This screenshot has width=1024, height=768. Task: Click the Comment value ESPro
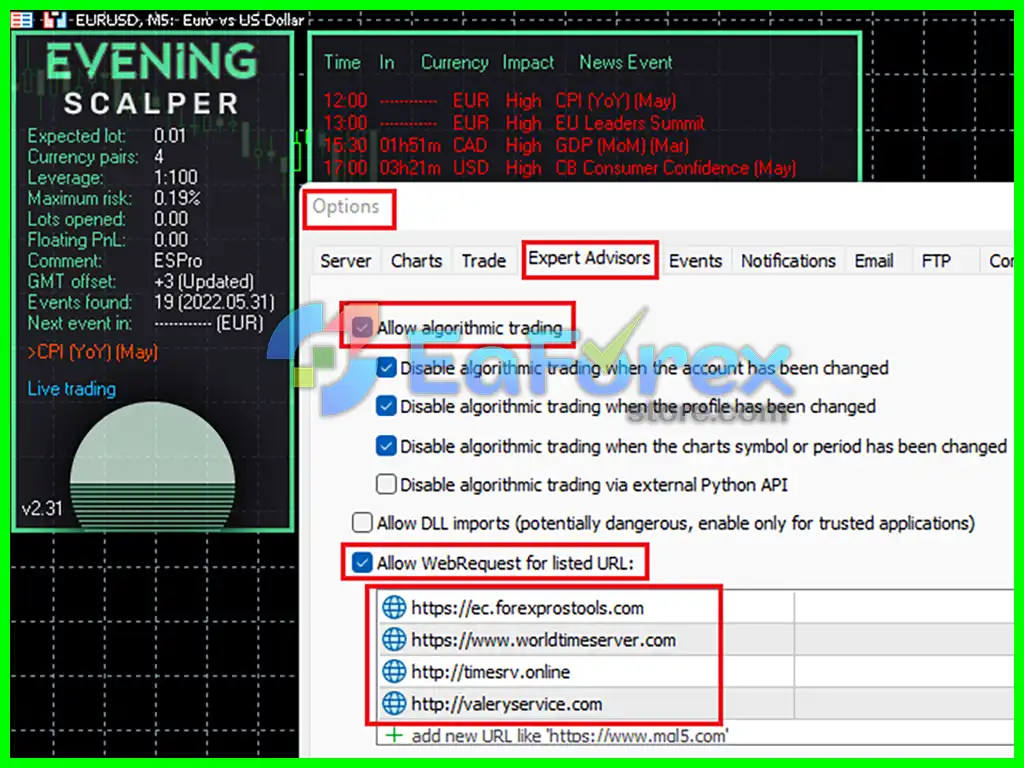coord(178,261)
